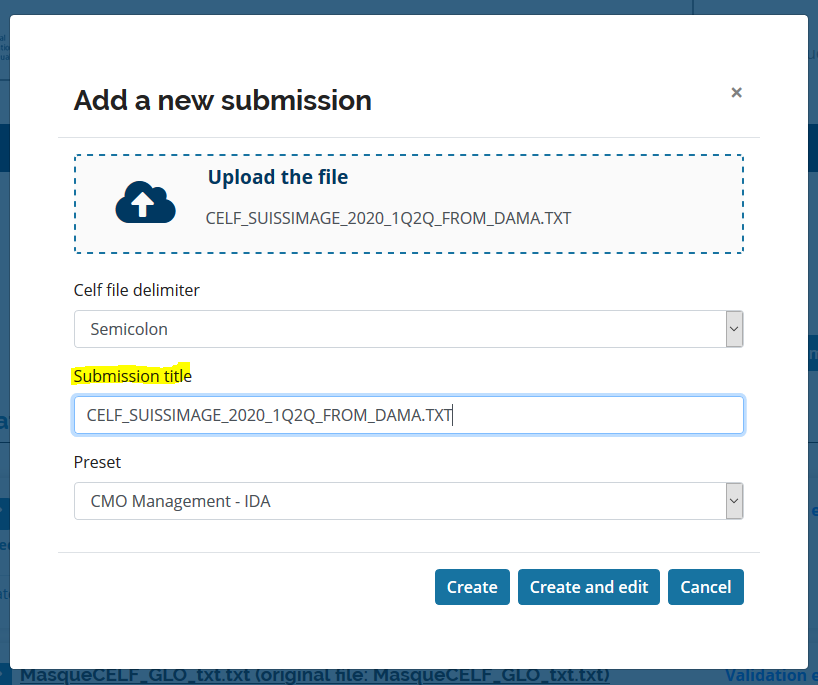This screenshot has width=818, height=685.
Task: Click the 'Preset' field label
Action: coord(97,463)
